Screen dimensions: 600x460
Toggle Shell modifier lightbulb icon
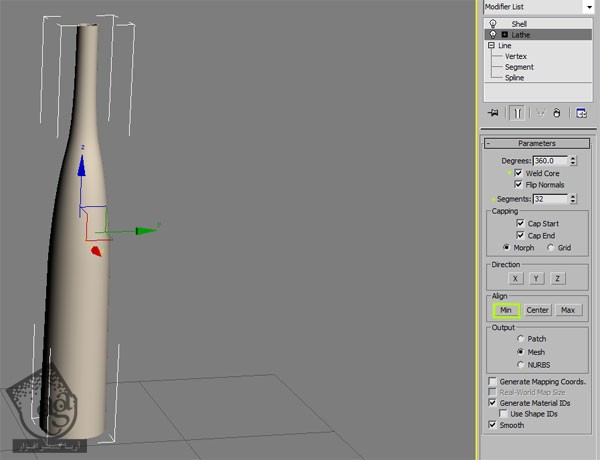pyautogui.click(x=492, y=23)
